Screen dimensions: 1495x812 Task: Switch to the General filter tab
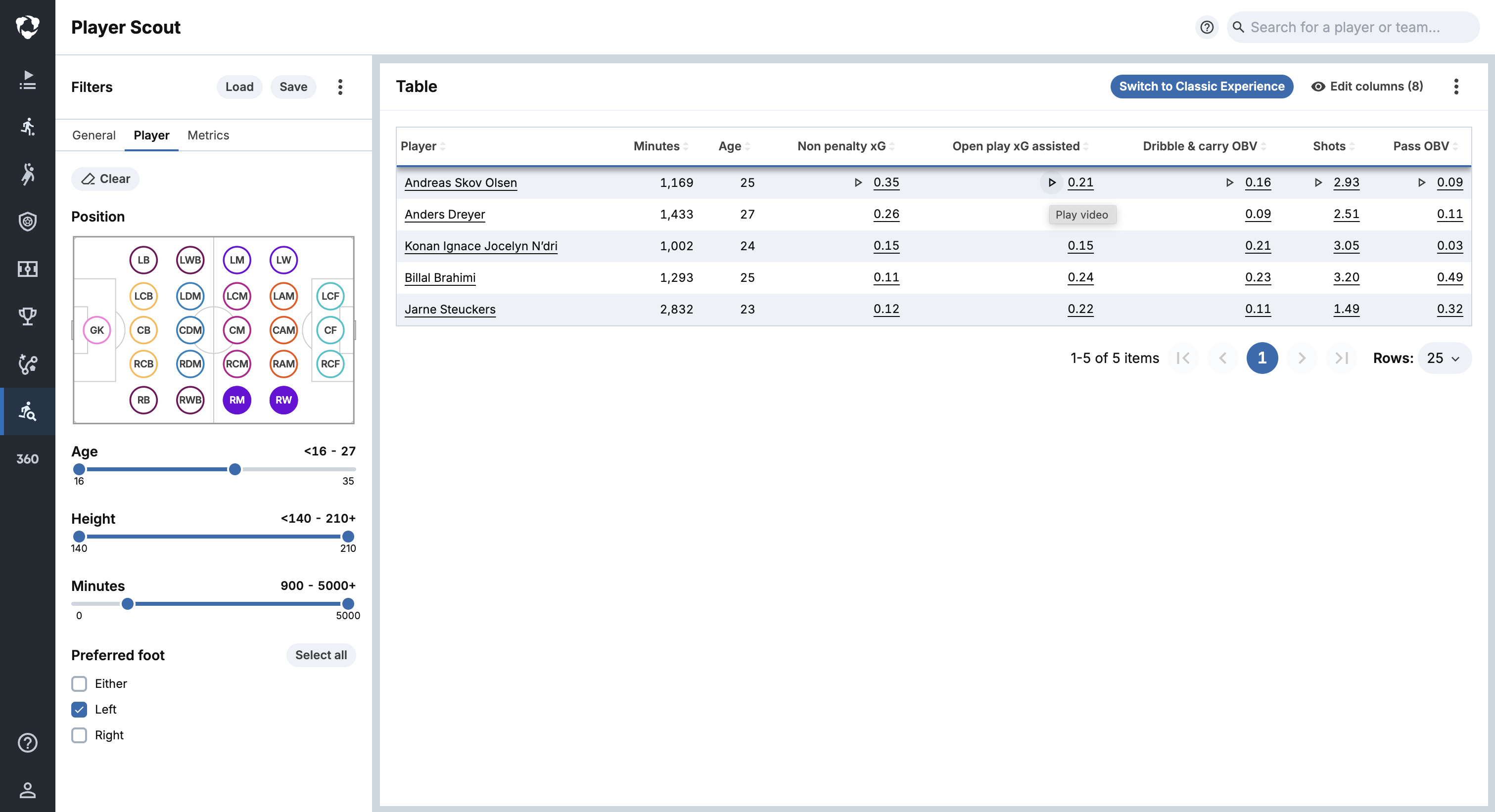click(93, 135)
